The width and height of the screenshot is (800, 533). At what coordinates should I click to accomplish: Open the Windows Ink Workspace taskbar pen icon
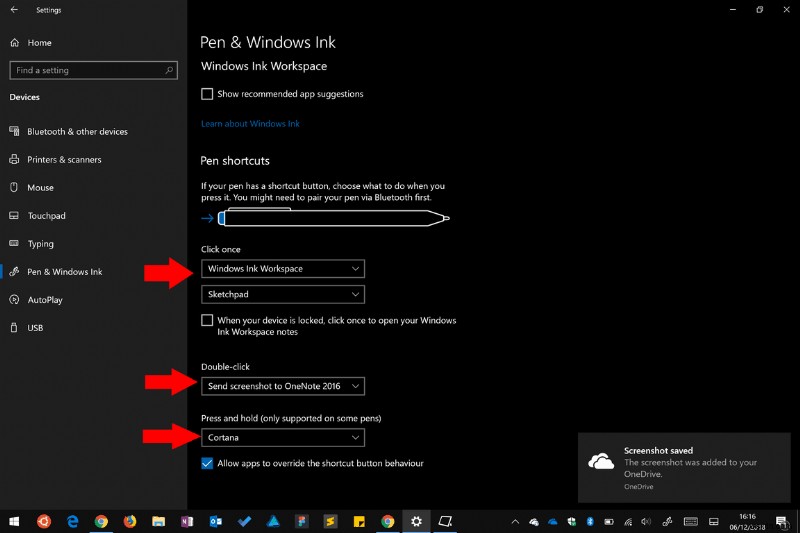[445, 521]
